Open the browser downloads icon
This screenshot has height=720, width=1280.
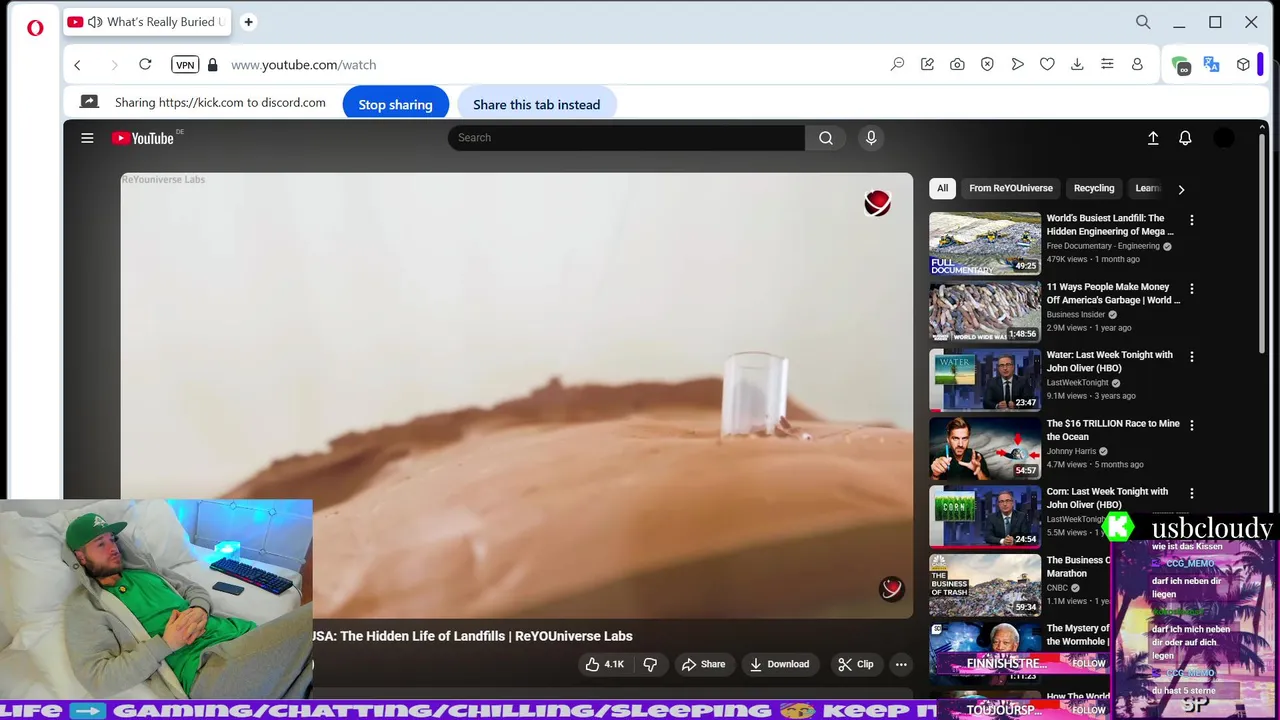click(x=1077, y=64)
